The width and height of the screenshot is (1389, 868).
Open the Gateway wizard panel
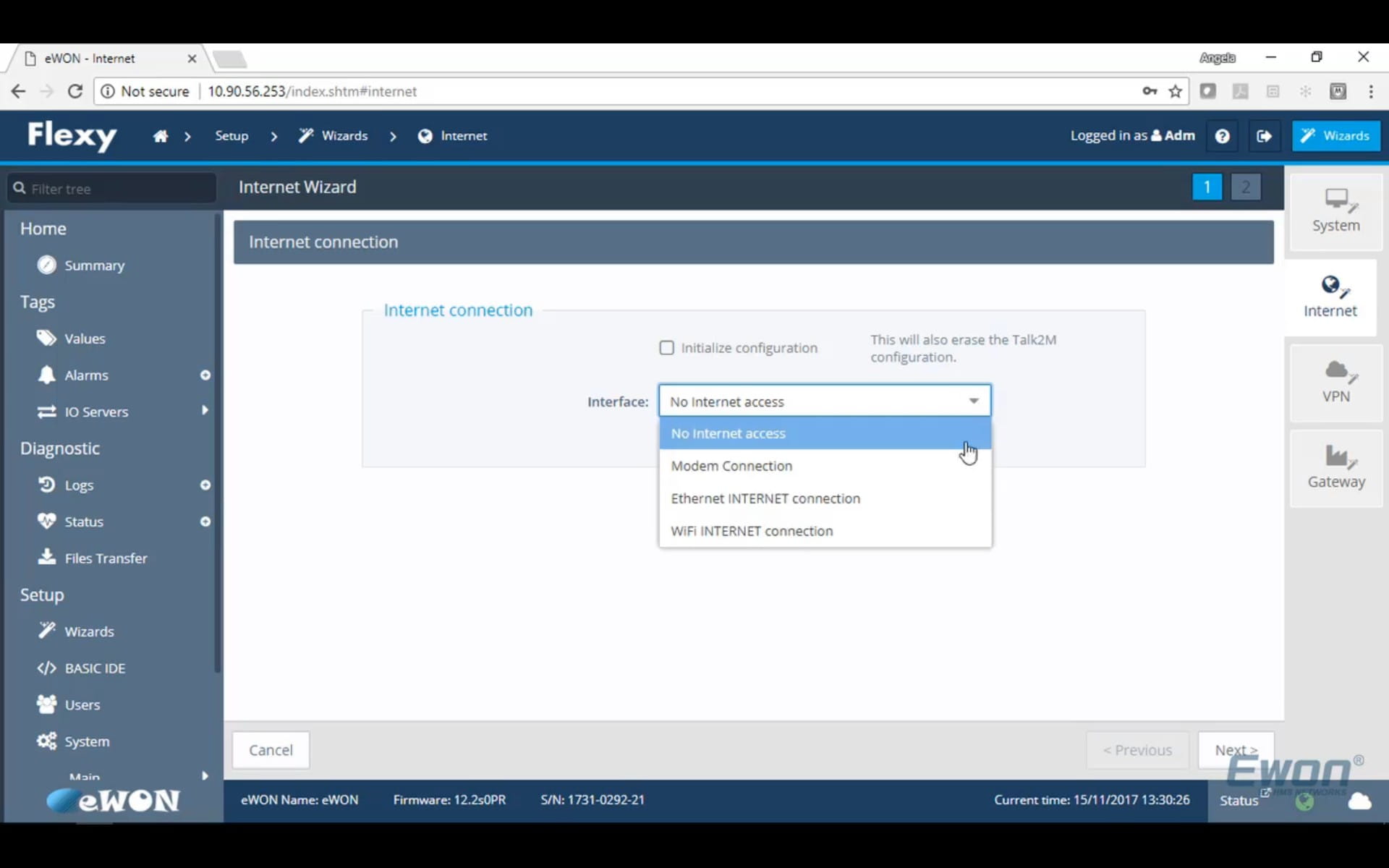(1335, 467)
